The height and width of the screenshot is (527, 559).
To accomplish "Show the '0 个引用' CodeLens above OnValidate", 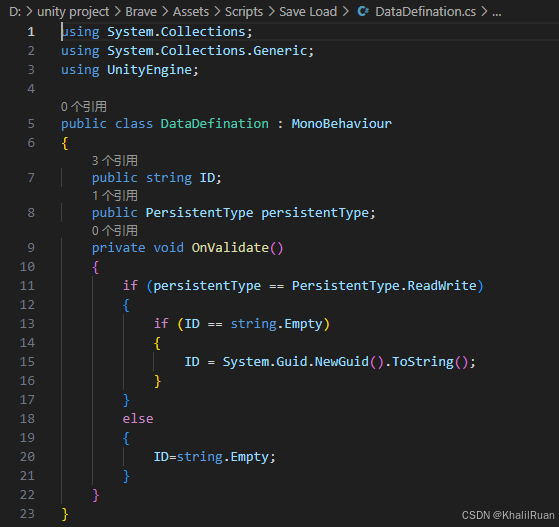I will click(115, 230).
